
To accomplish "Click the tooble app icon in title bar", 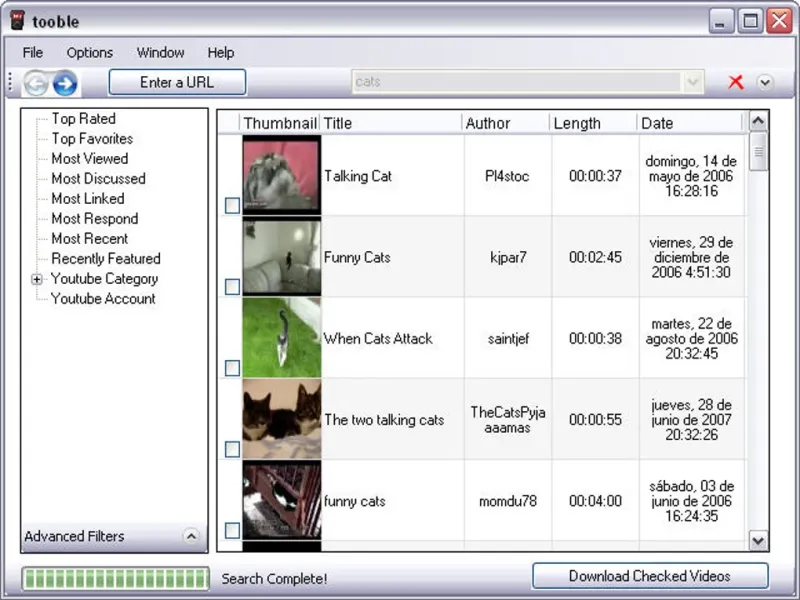I will [17, 20].
